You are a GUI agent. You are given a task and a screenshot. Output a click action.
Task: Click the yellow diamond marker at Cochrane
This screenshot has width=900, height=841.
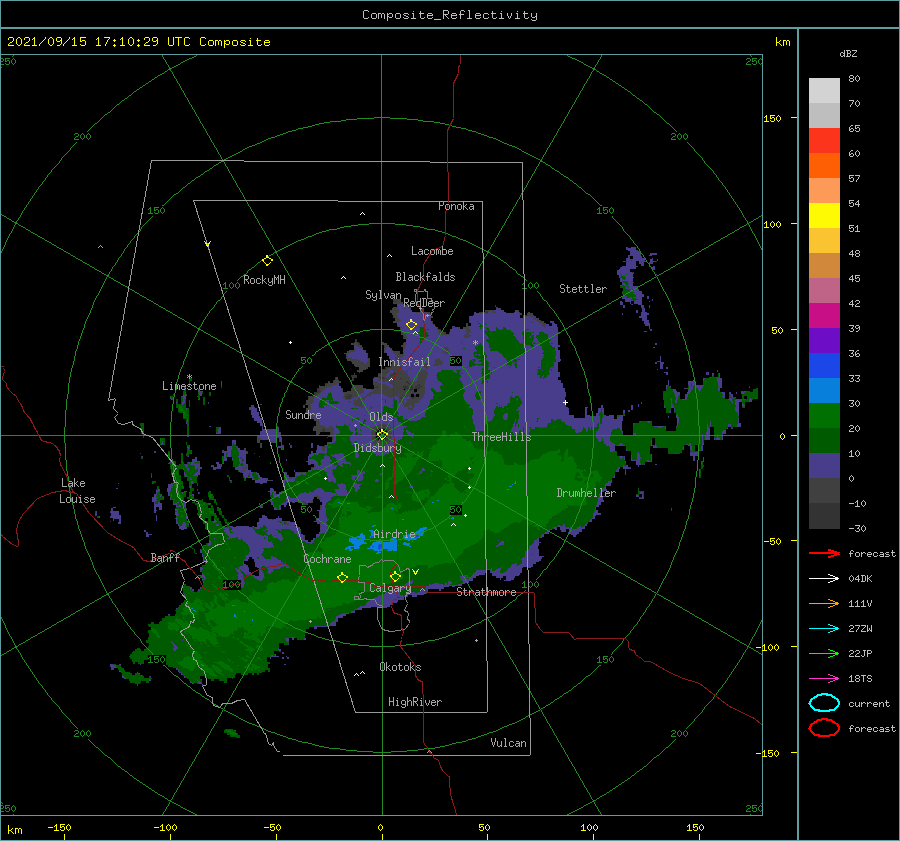click(x=342, y=577)
